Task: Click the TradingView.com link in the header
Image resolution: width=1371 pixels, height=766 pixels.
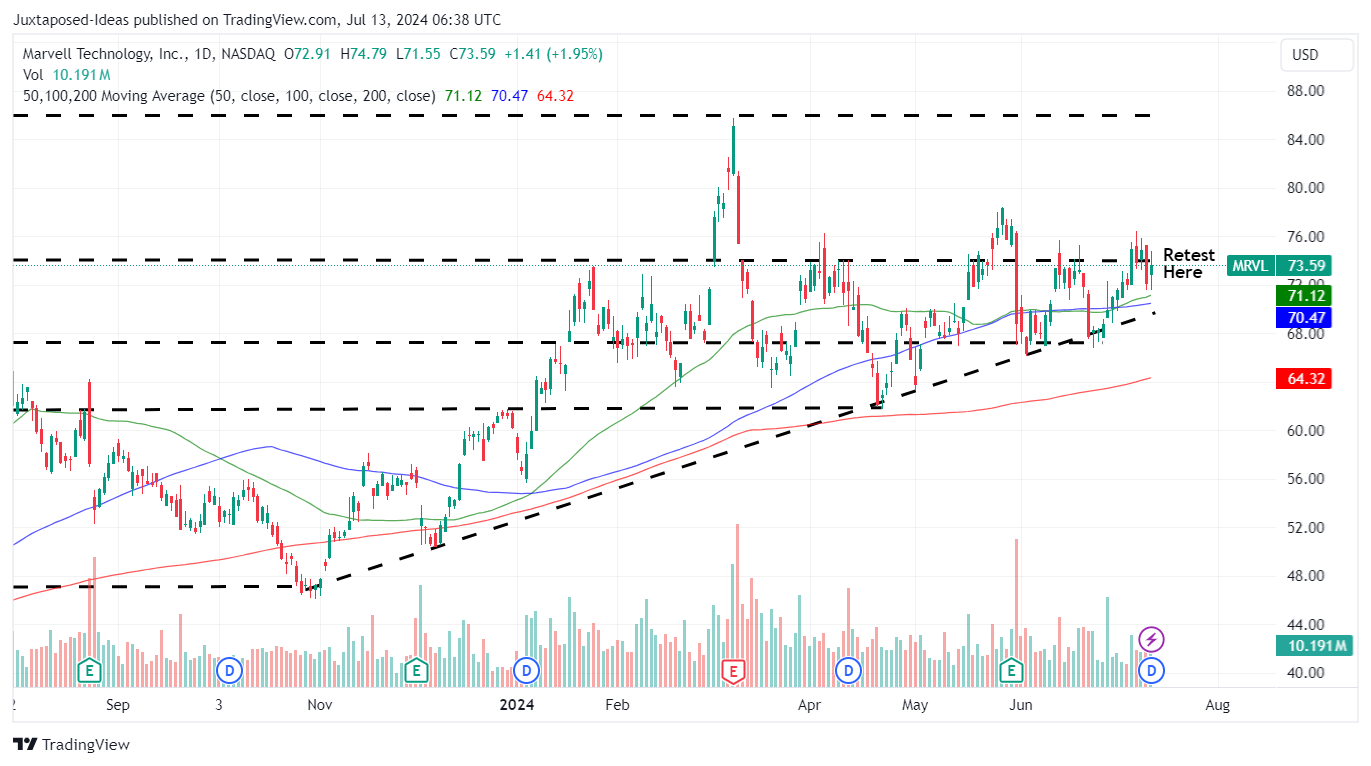Action: 277,19
